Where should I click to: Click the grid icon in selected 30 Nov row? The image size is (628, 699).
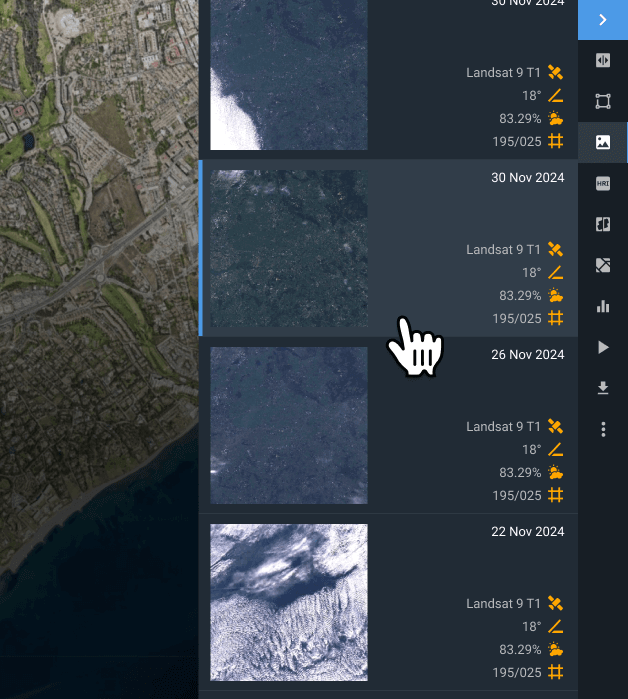[555, 318]
